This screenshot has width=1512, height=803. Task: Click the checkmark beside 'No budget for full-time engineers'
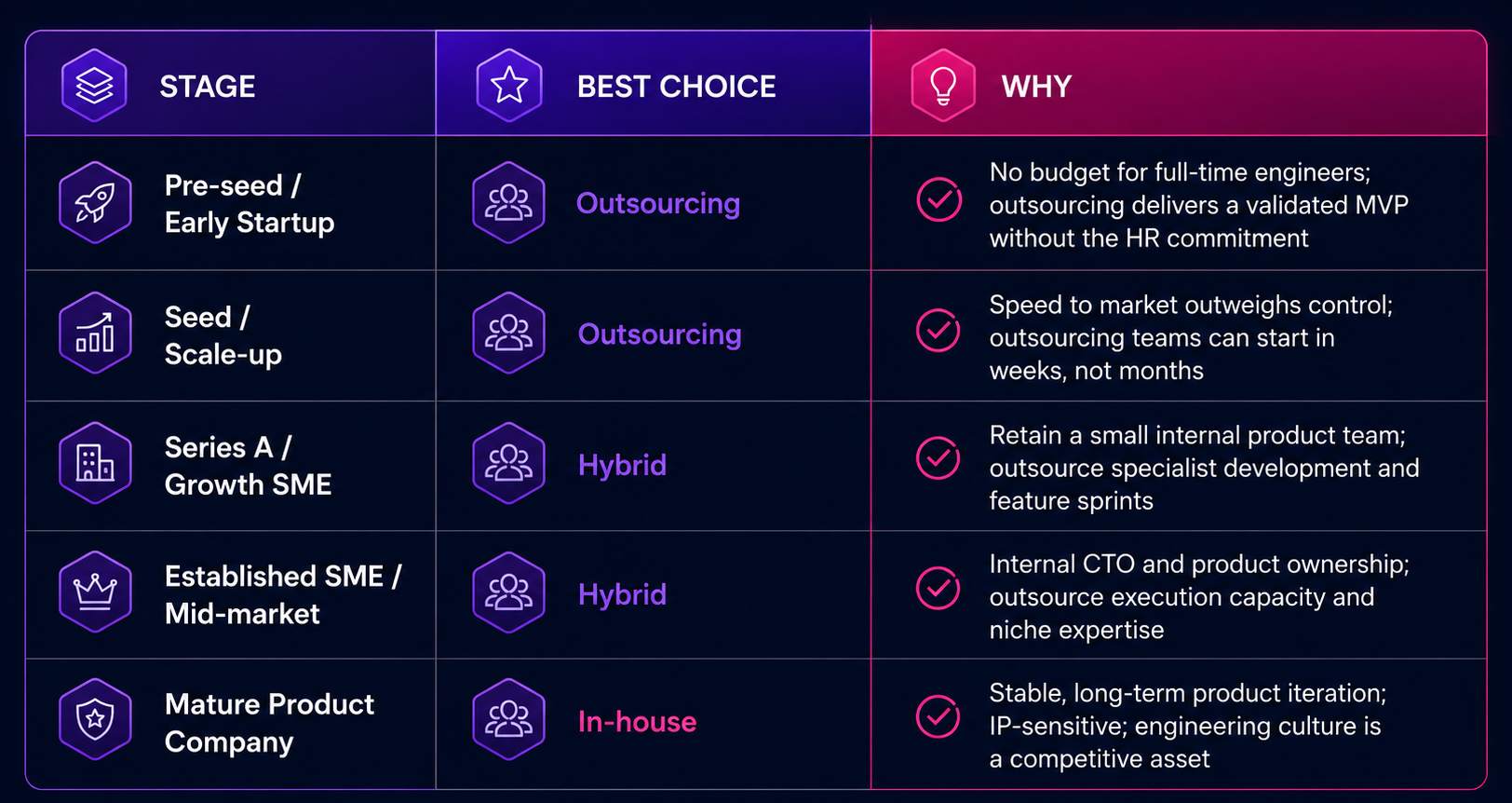click(939, 199)
